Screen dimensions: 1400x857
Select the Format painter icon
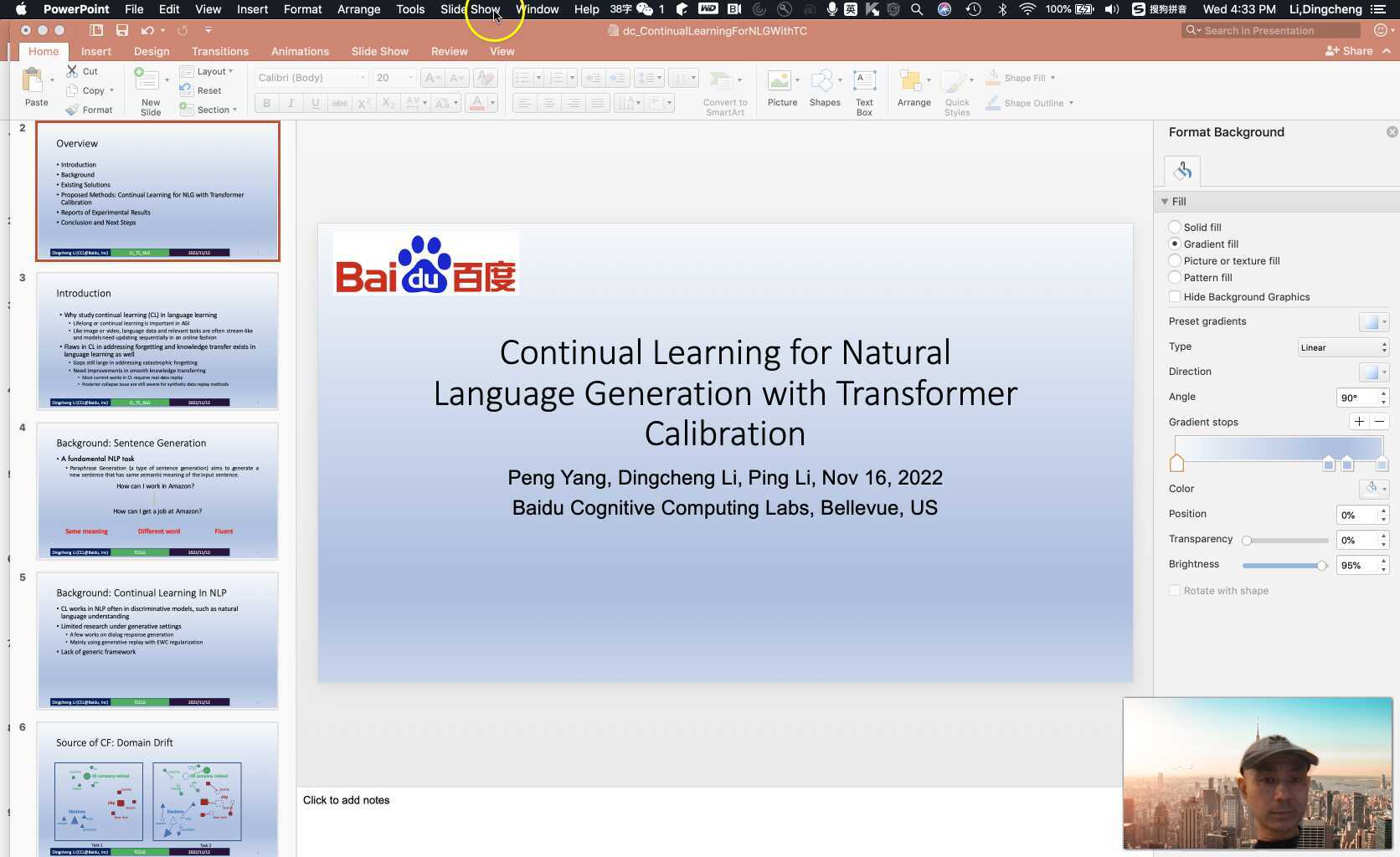coord(72,109)
